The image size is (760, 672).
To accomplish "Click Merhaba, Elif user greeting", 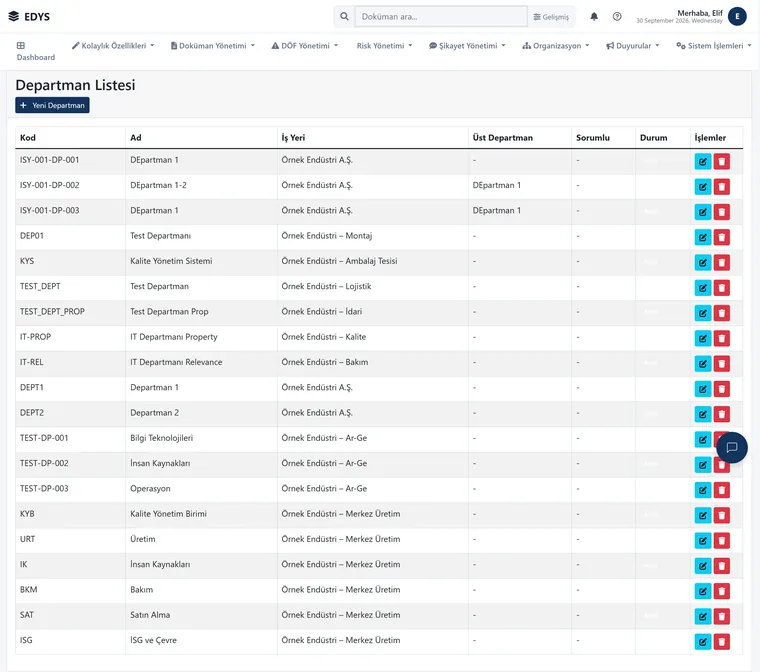I will pyautogui.click(x=699, y=13).
